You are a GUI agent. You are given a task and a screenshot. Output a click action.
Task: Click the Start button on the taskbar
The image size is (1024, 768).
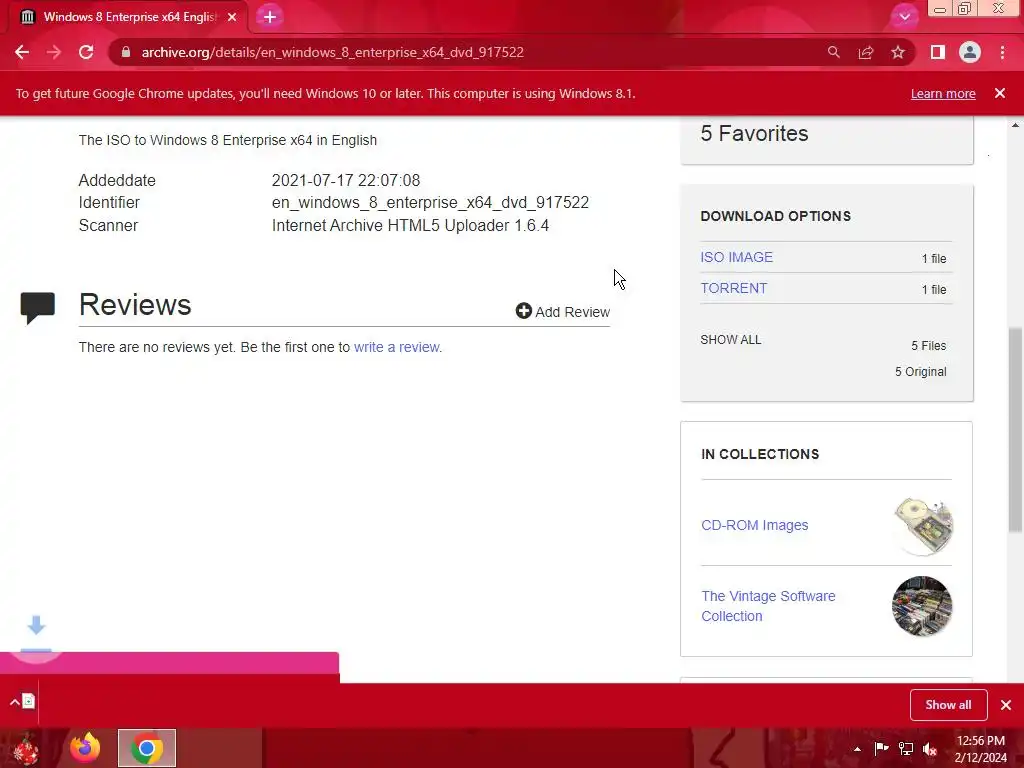coord(25,748)
